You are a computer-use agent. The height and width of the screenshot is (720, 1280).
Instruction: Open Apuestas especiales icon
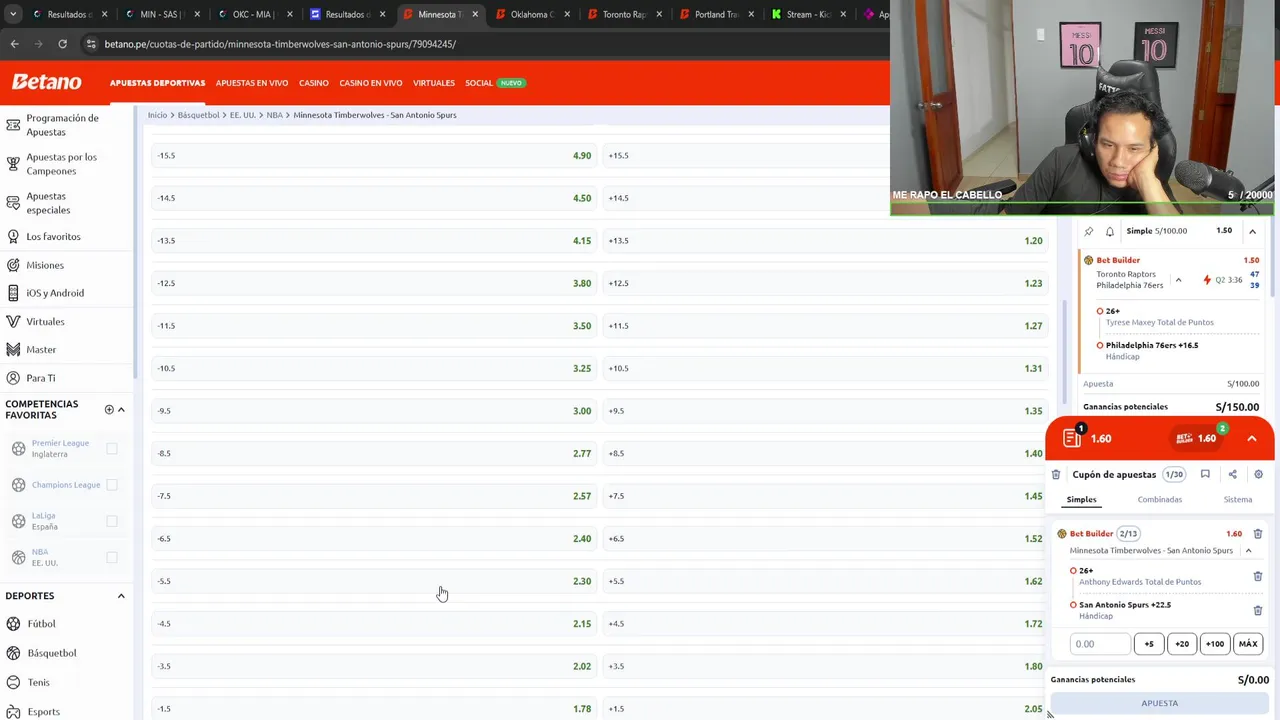[13, 203]
